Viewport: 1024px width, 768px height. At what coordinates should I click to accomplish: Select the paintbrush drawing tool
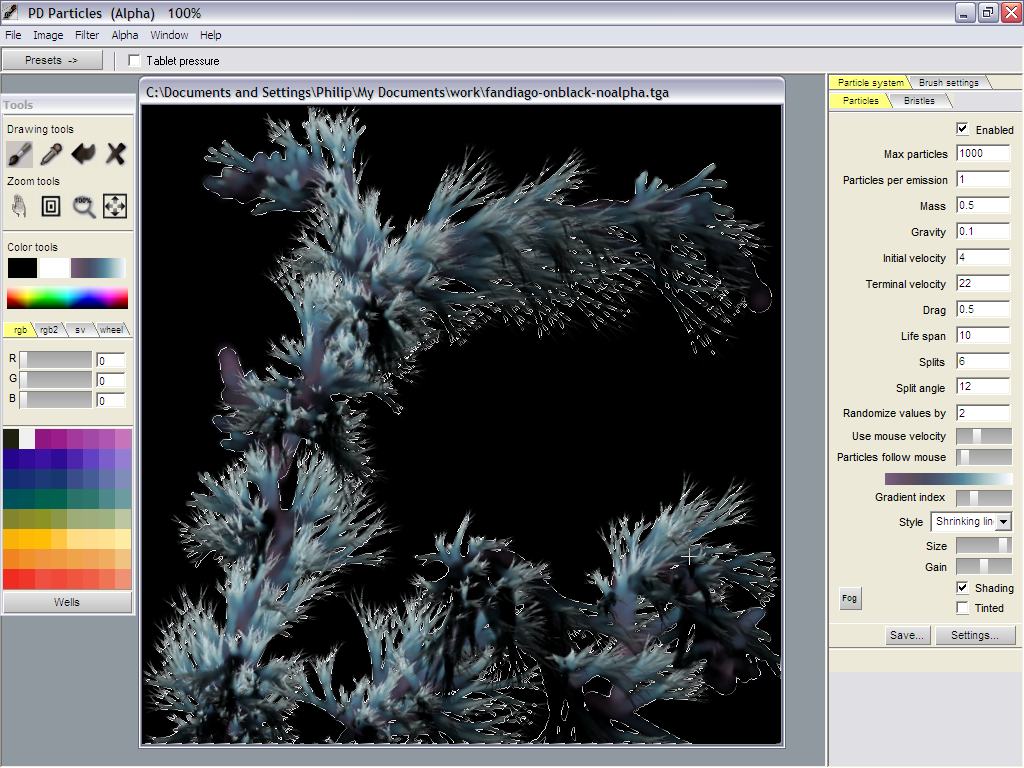coord(19,153)
